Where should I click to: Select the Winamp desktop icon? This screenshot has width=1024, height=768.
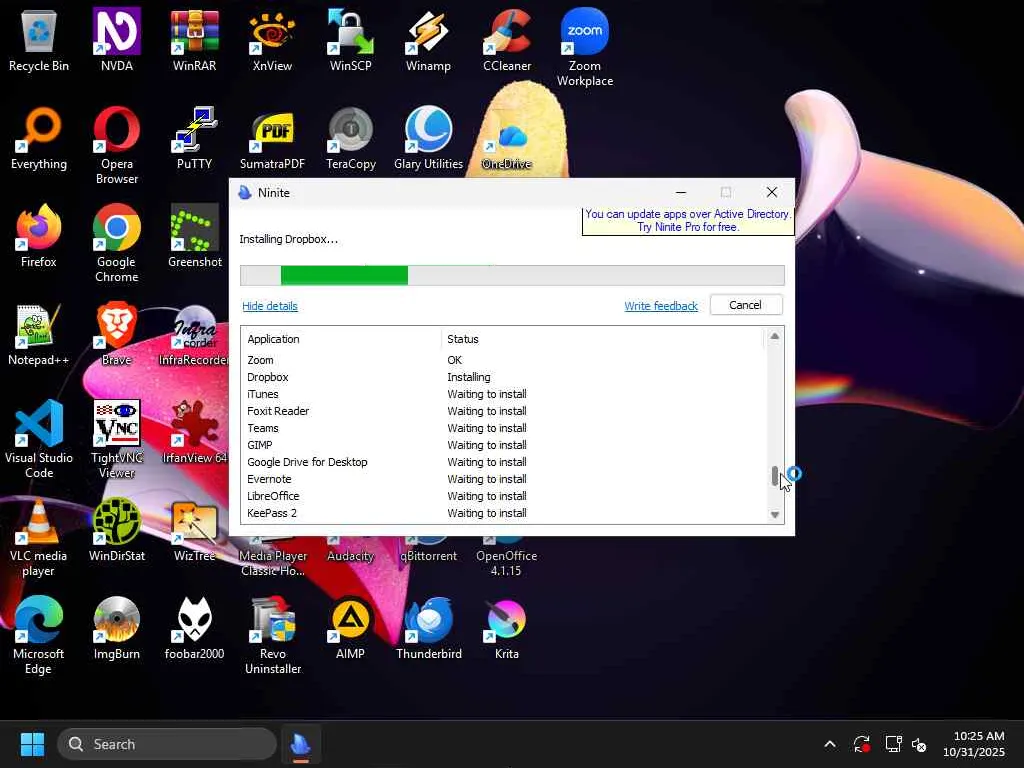click(x=428, y=40)
